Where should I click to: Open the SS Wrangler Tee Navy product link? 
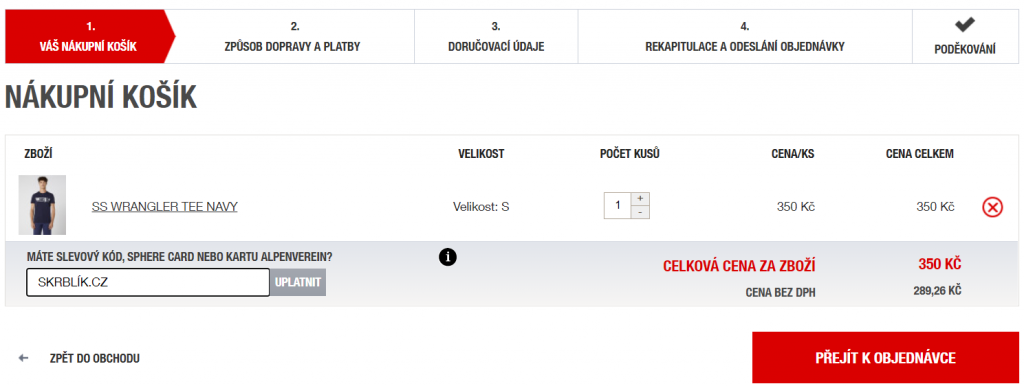tap(165, 207)
